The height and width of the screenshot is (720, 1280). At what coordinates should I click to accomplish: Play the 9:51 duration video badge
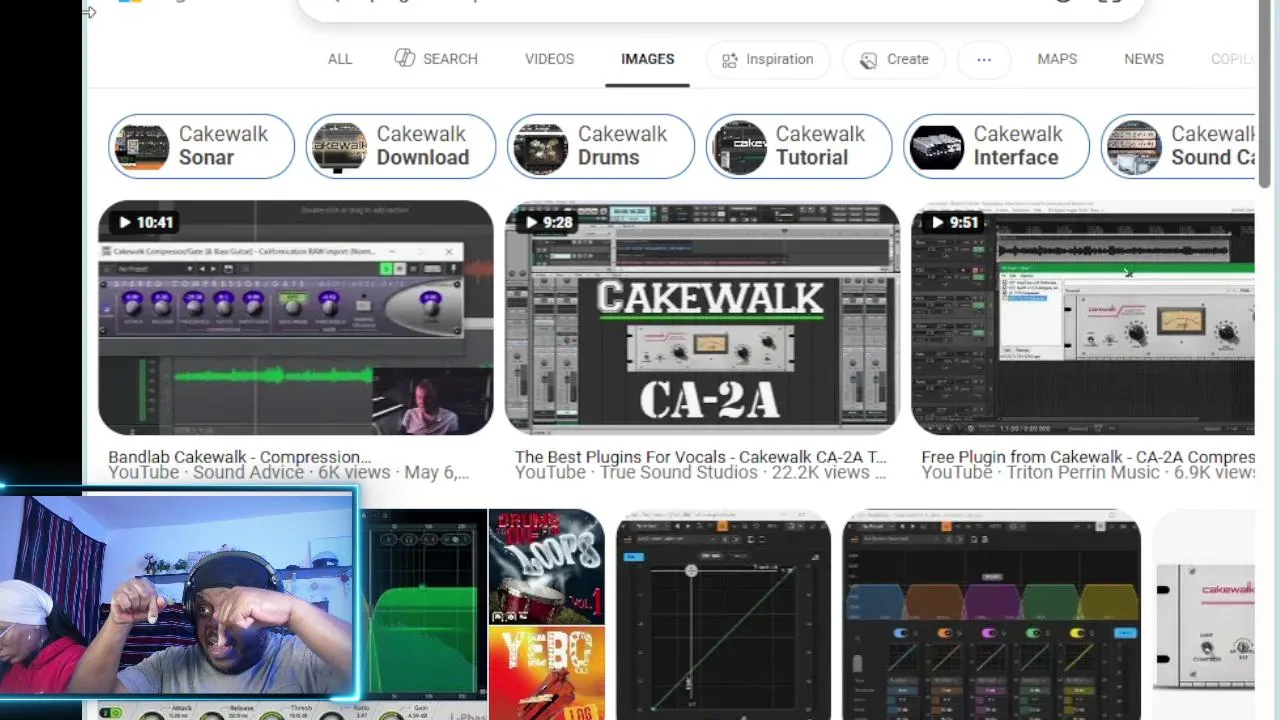coord(955,222)
